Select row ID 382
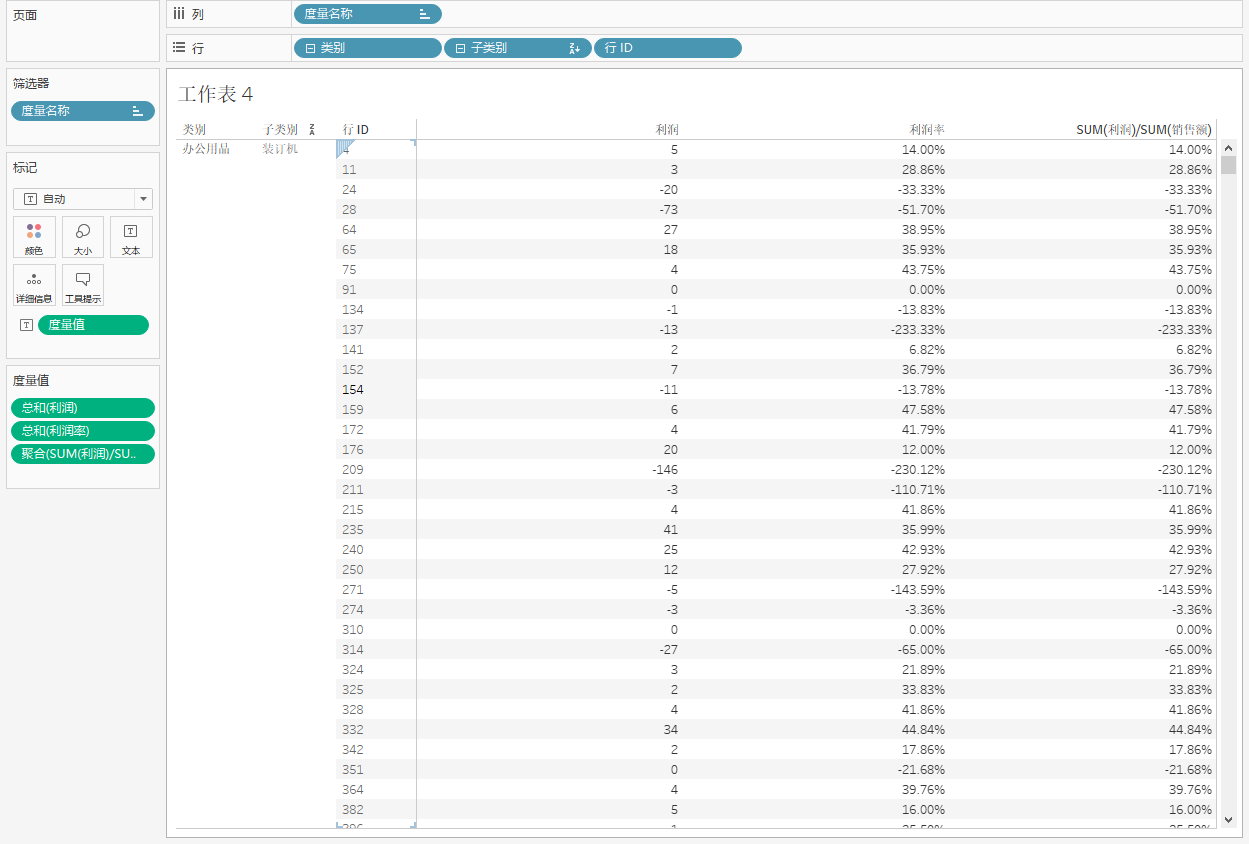The width and height of the screenshot is (1249, 844). [x=352, y=810]
